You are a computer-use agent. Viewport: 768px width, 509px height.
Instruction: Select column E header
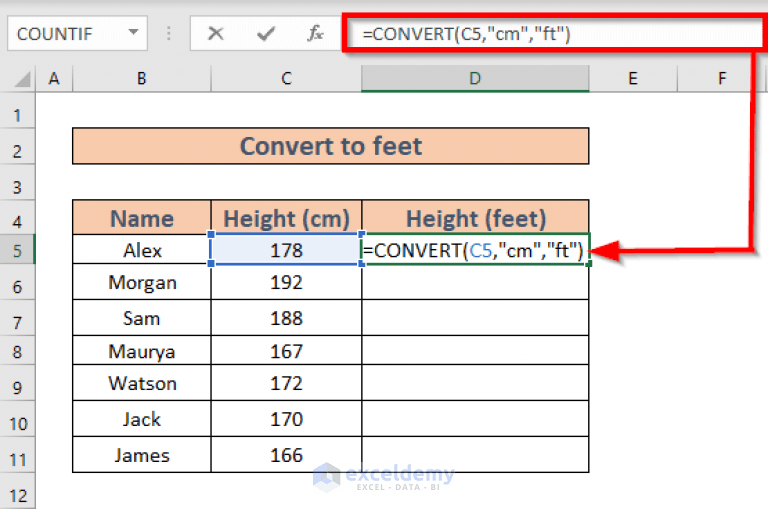tap(633, 78)
